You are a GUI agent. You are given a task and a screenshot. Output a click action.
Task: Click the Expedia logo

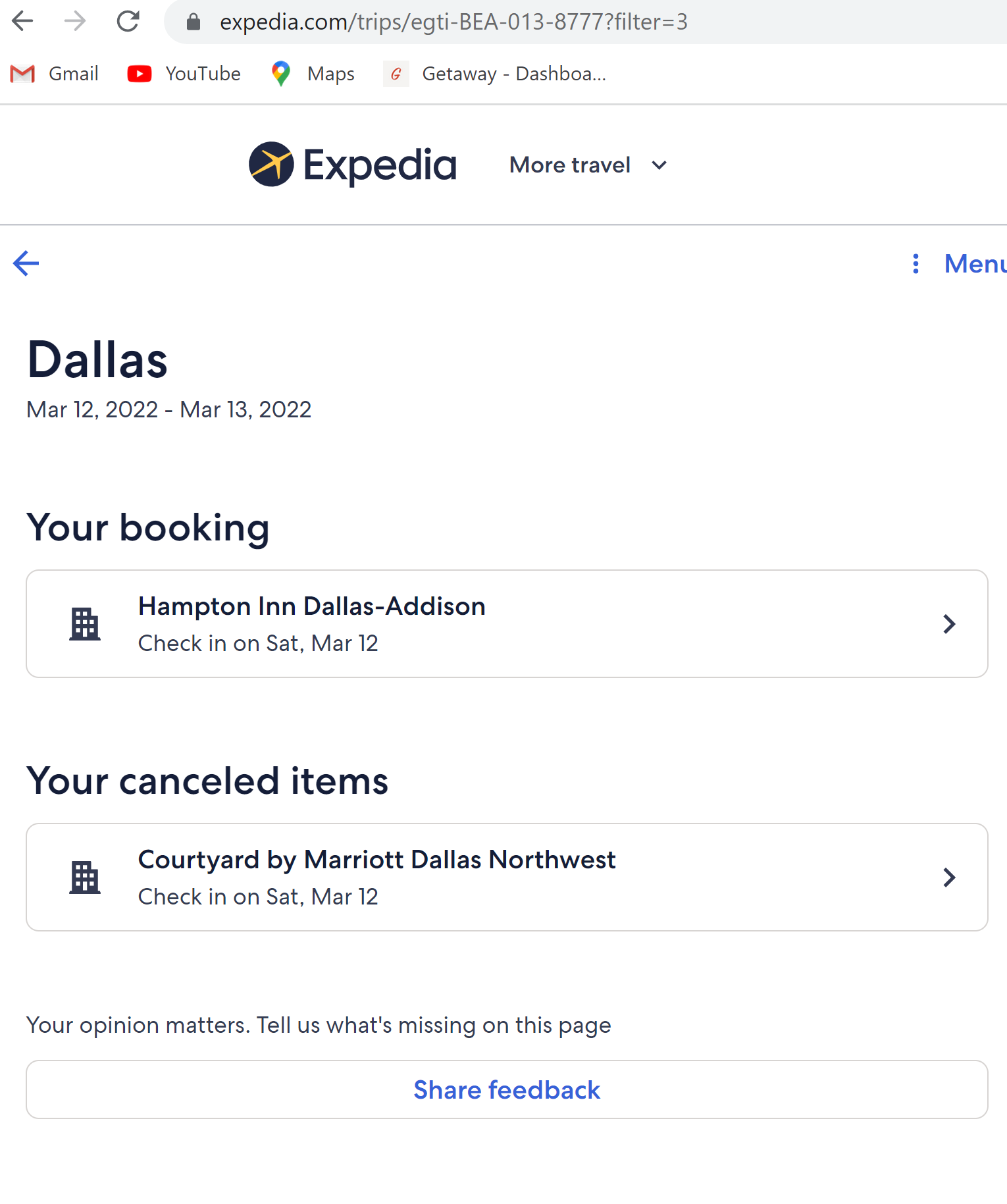pos(353,165)
